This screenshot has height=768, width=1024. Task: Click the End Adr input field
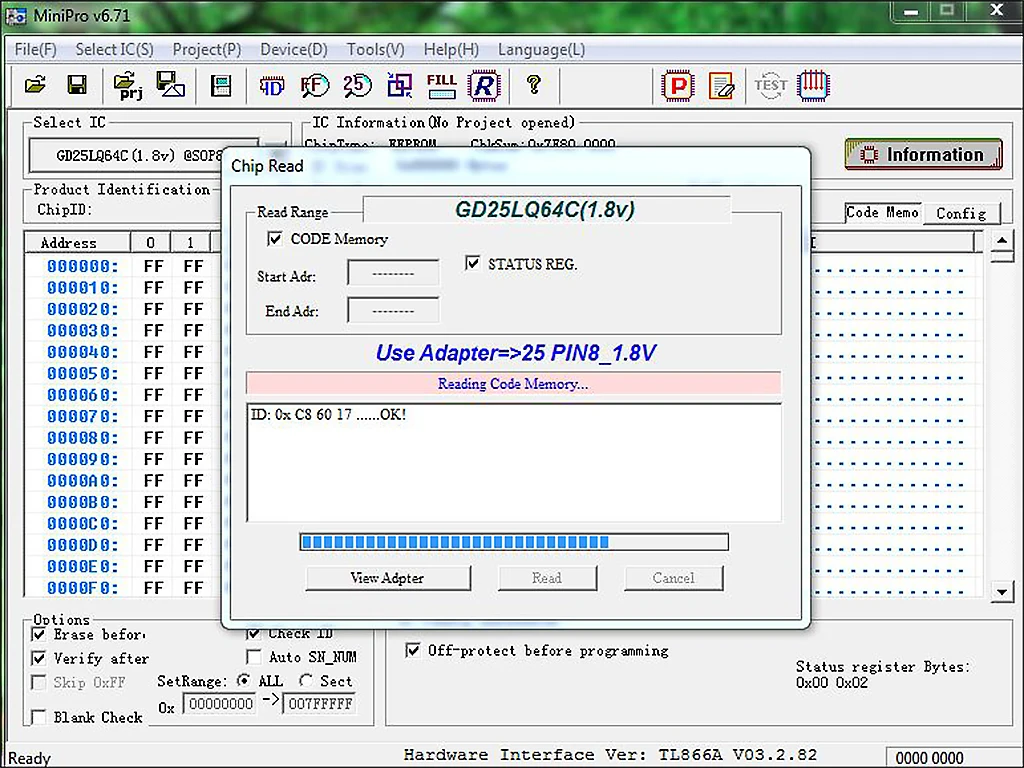pos(393,310)
